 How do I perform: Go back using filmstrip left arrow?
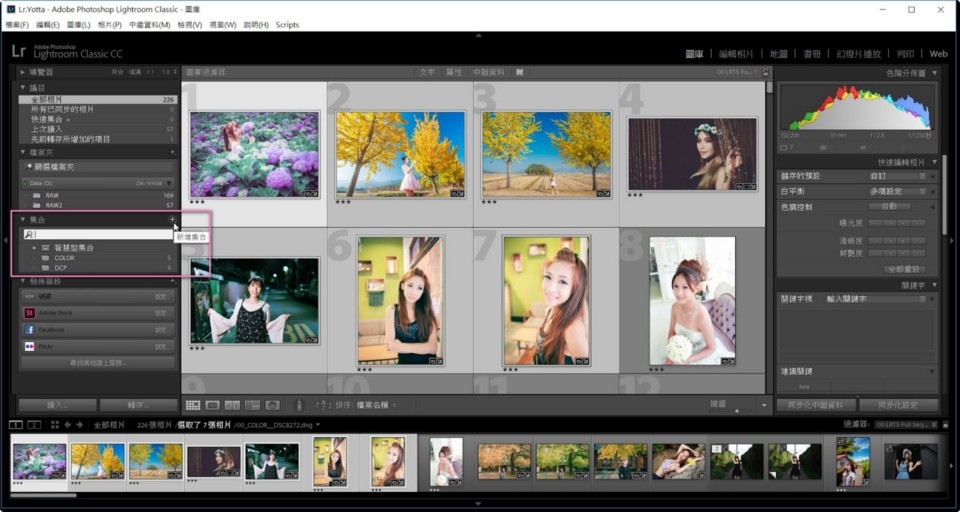(x=67, y=424)
